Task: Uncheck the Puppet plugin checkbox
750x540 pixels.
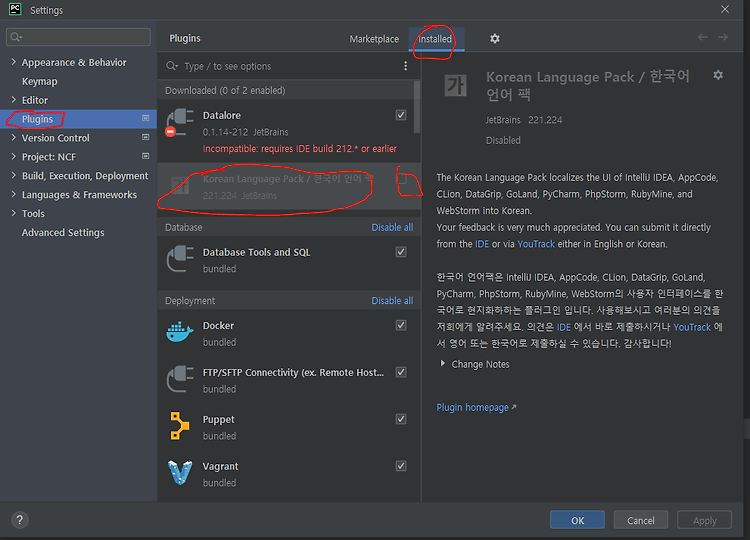Action: [x=401, y=419]
